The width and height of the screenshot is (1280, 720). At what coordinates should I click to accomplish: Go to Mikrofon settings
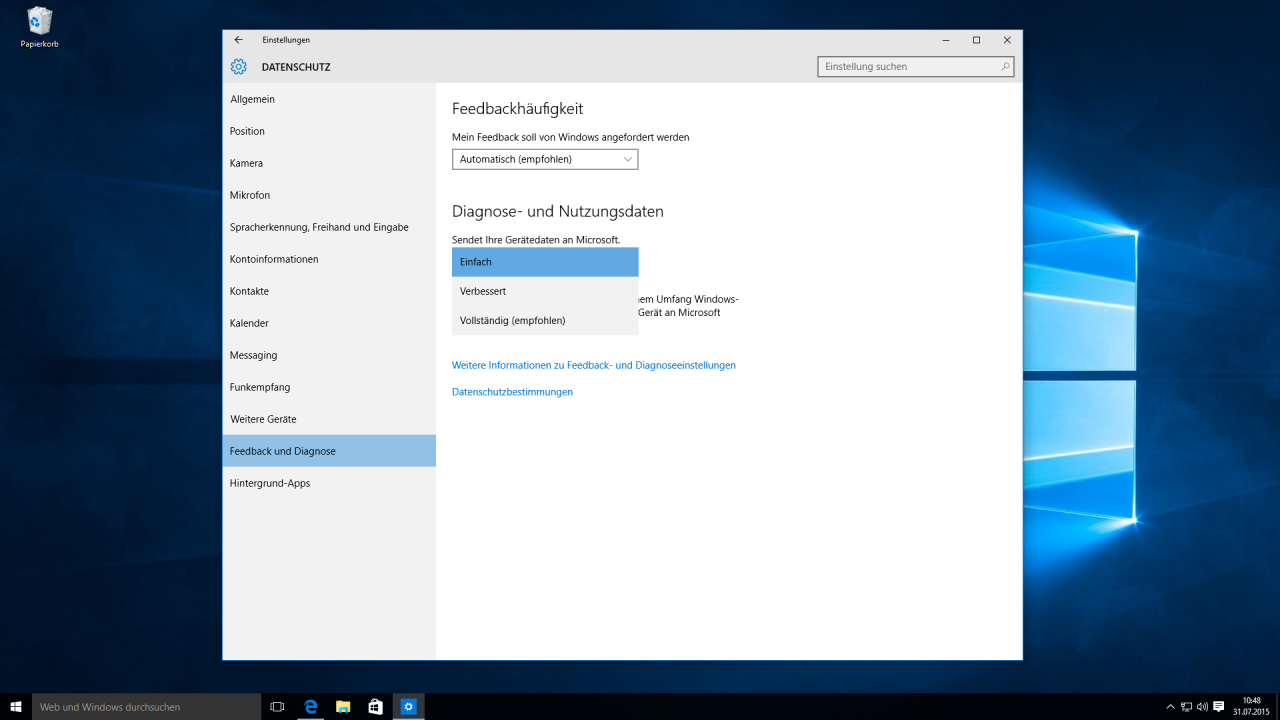(329, 195)
